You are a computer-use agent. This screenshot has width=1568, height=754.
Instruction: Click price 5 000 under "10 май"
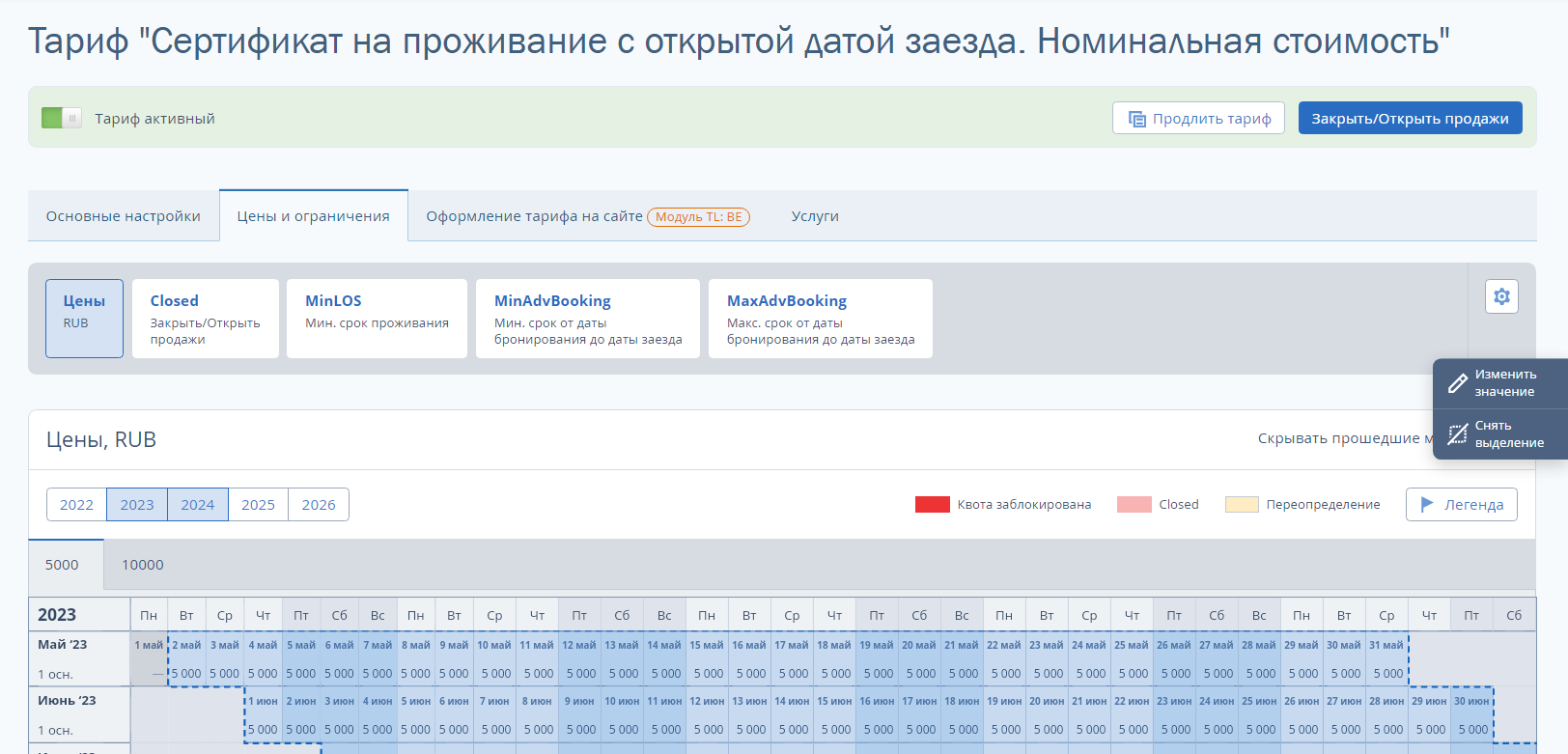point(496,673)
